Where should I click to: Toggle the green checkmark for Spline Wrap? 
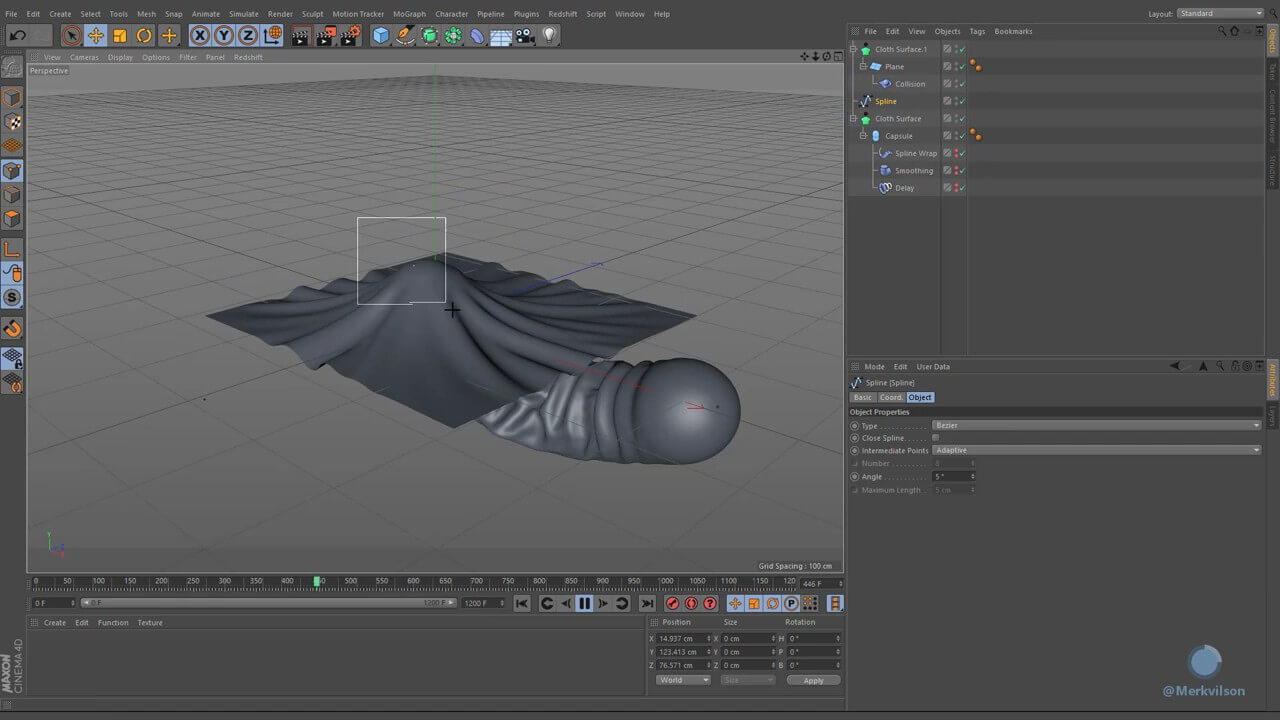(x=962, y=153)
